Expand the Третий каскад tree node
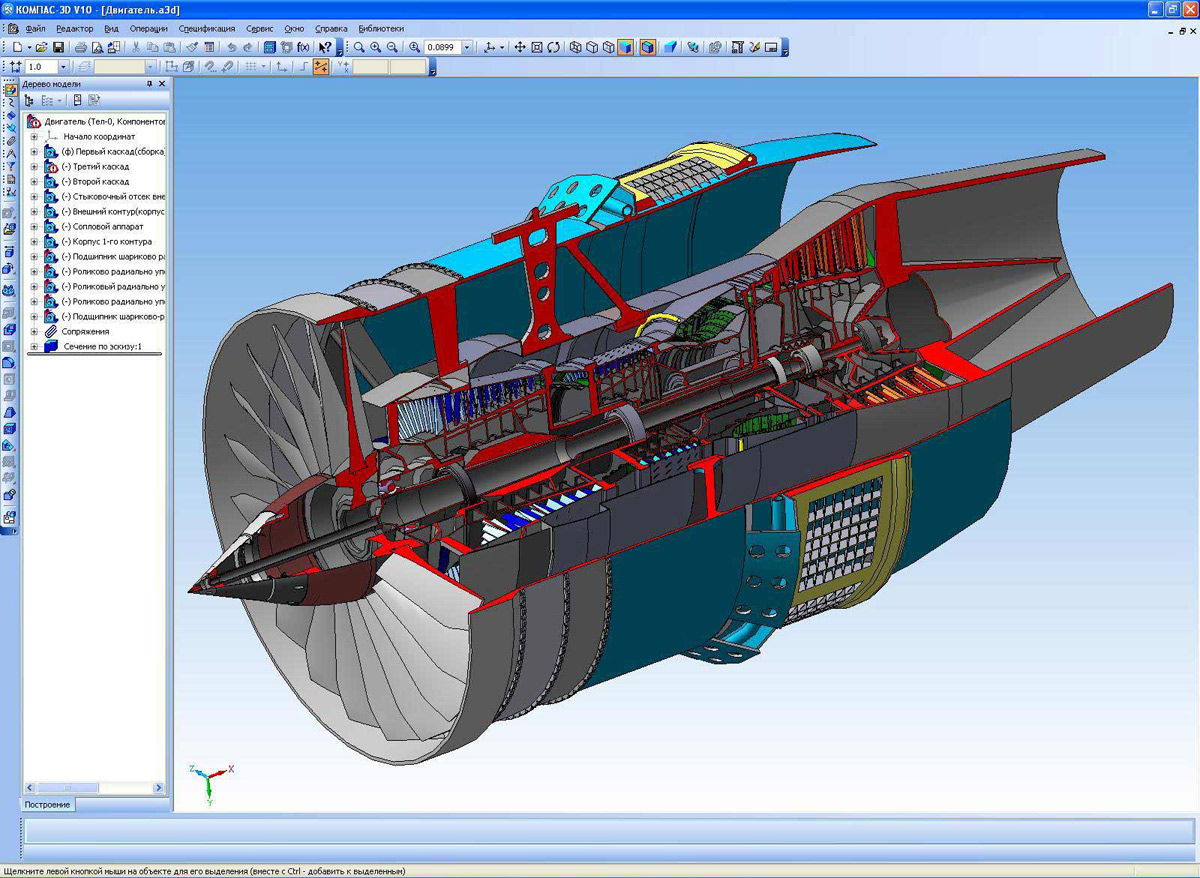1200x878 pixels. (x=34, y=167)
